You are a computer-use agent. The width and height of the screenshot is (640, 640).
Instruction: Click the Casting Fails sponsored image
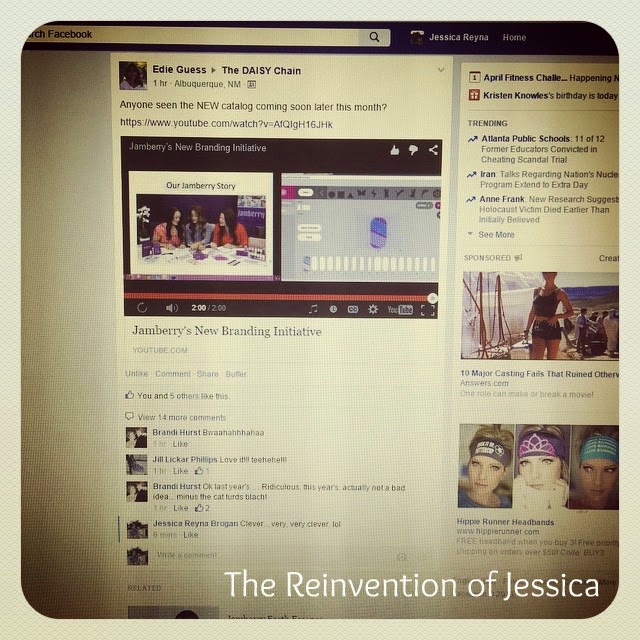coord(540,316)
